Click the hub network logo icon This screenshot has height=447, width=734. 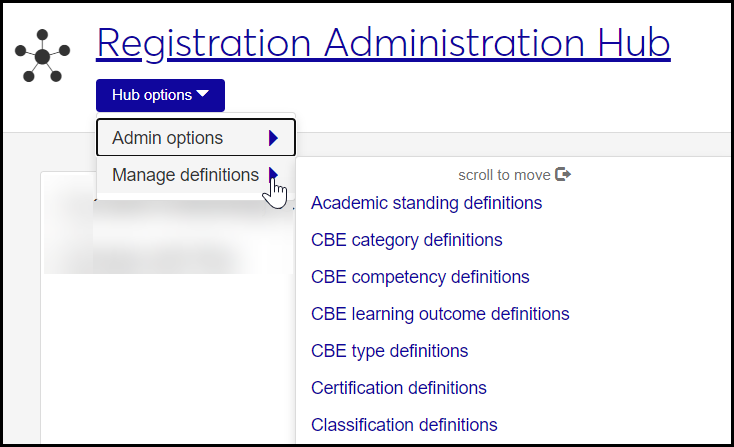42,55
